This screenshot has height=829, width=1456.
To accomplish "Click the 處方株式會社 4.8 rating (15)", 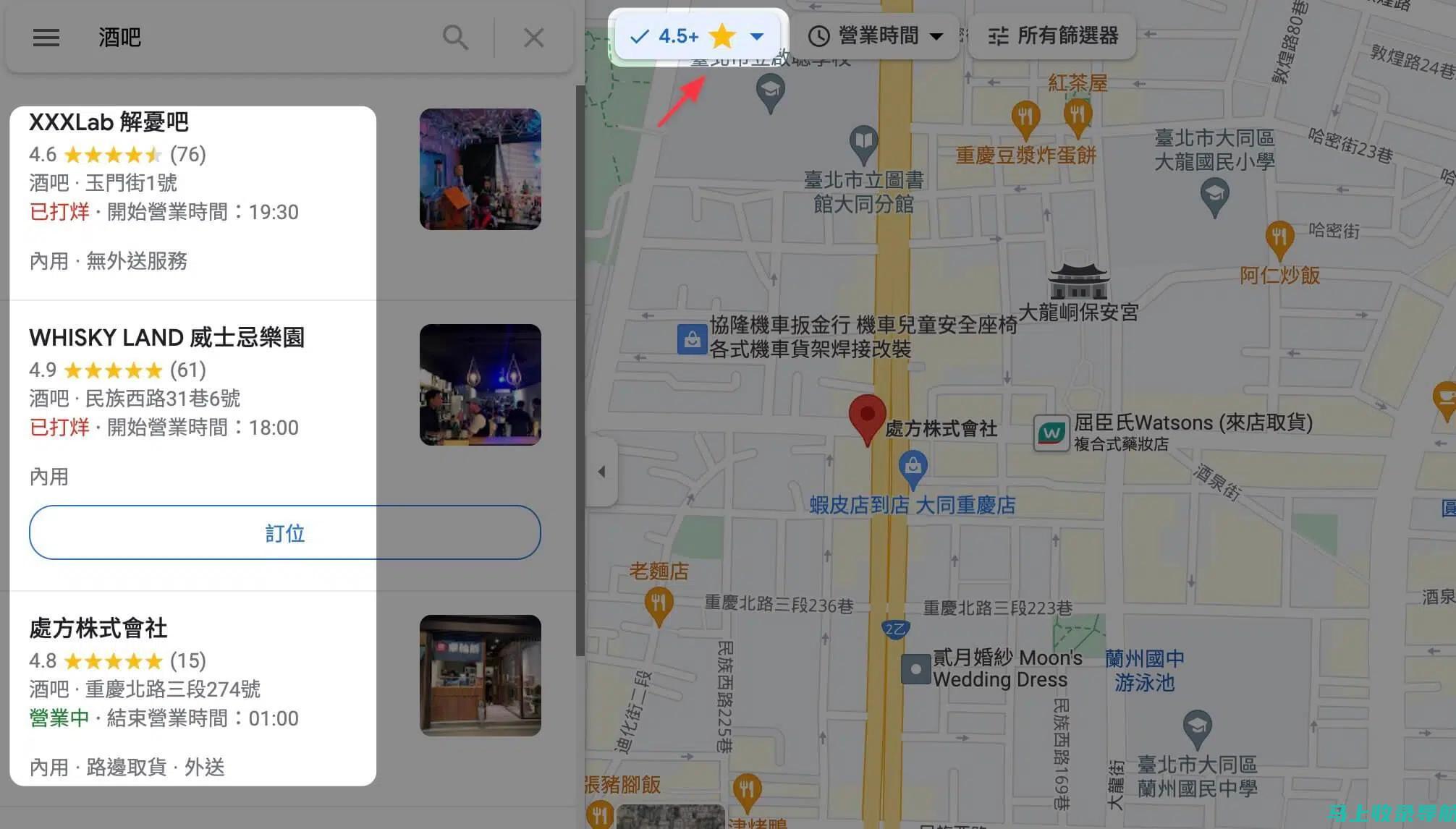I will click(117, 660).
